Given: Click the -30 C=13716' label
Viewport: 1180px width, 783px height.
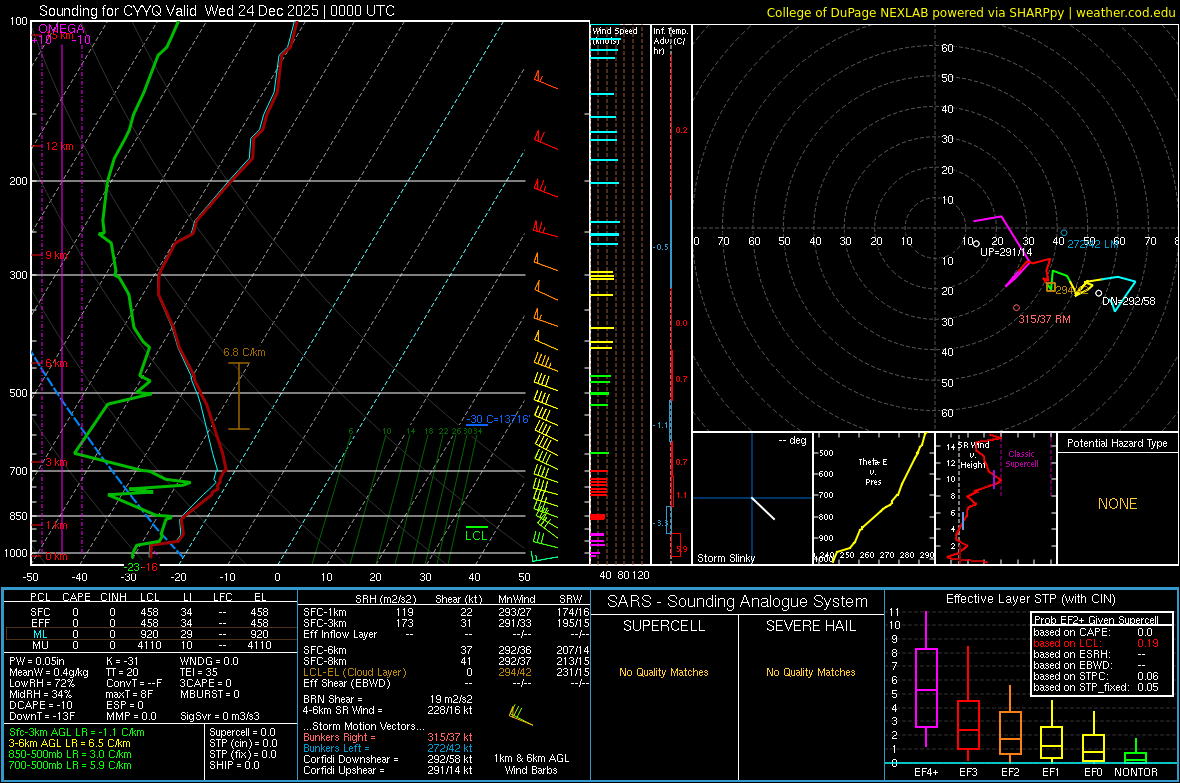Looking at the screenshot, I should [497, 419].
